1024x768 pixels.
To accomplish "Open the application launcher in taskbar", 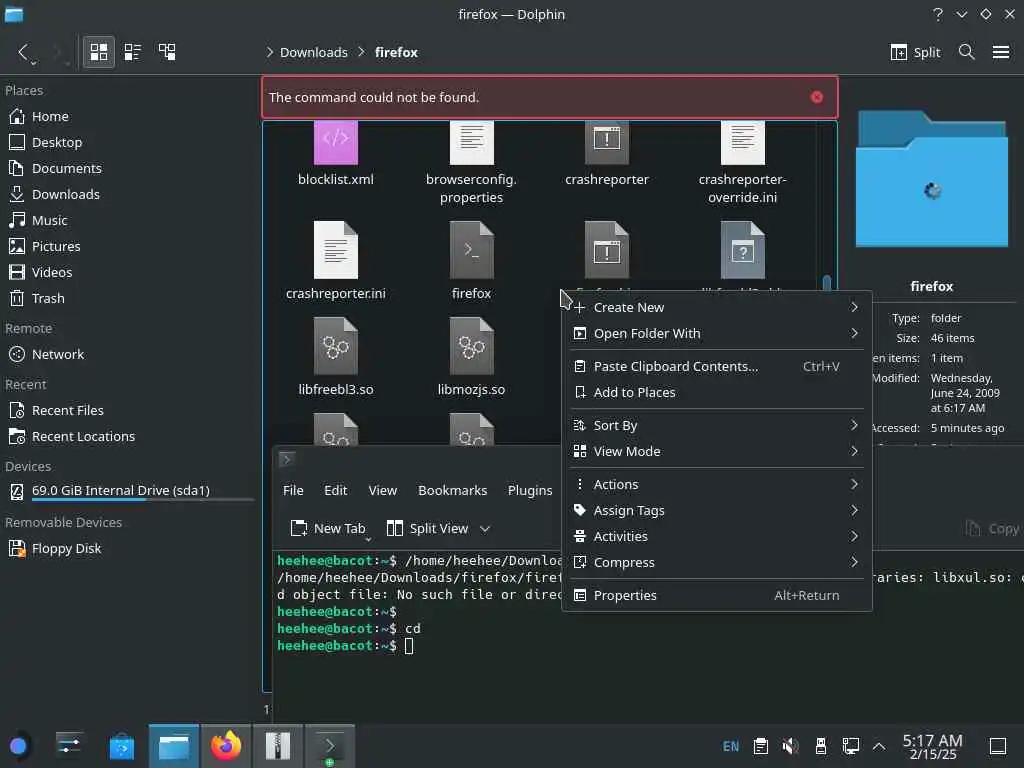I will click(x=18, y=746).
